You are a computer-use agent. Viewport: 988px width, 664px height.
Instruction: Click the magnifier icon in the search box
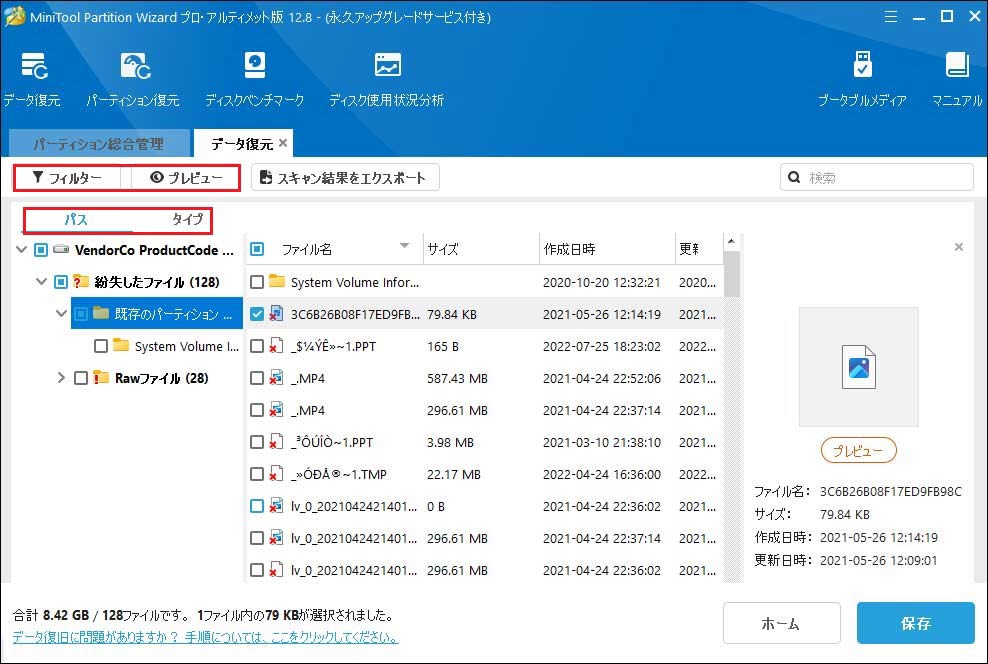[x=795, y=178]
